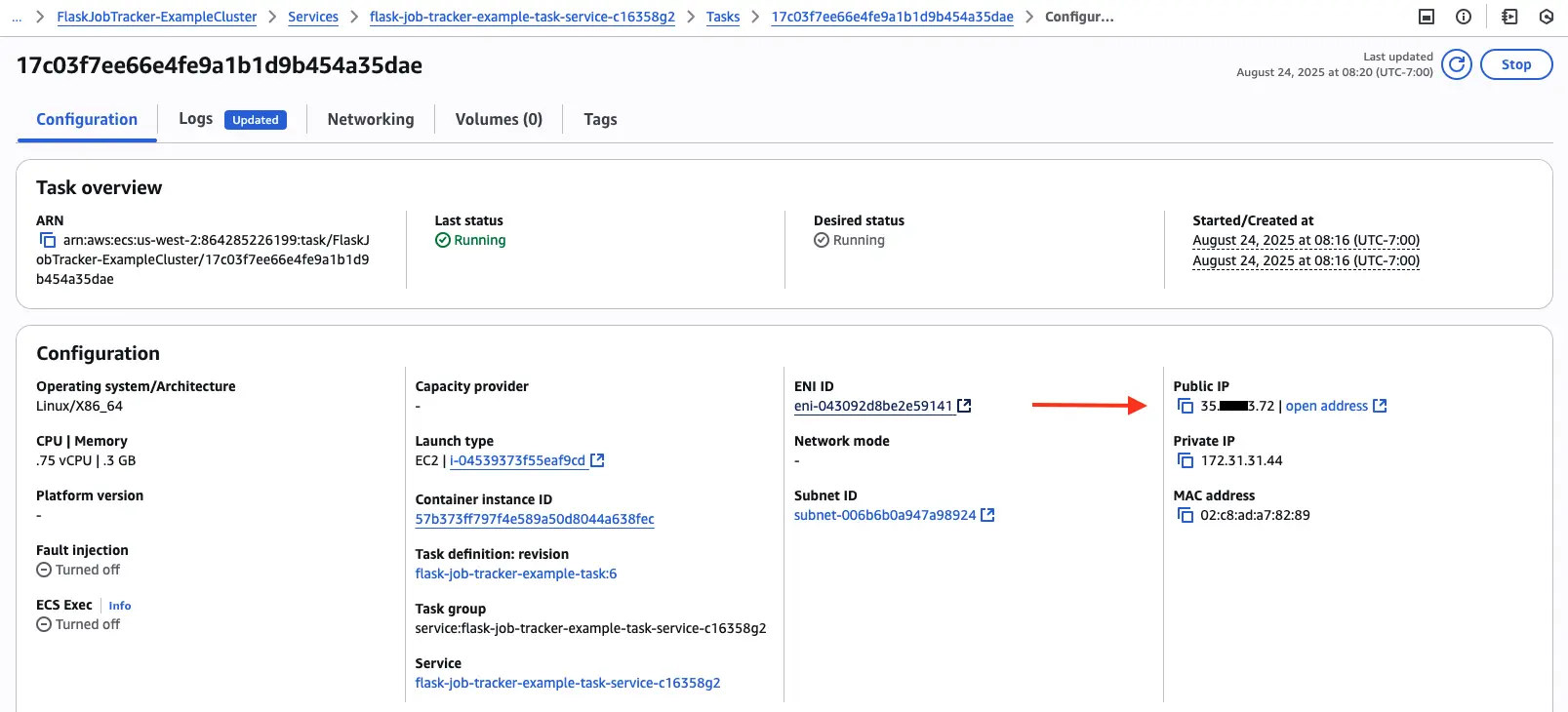Go to Services in the breadcrumb
Image resolution: width=1568 pixels, height=712 pixels.
(x=313, y=17)
